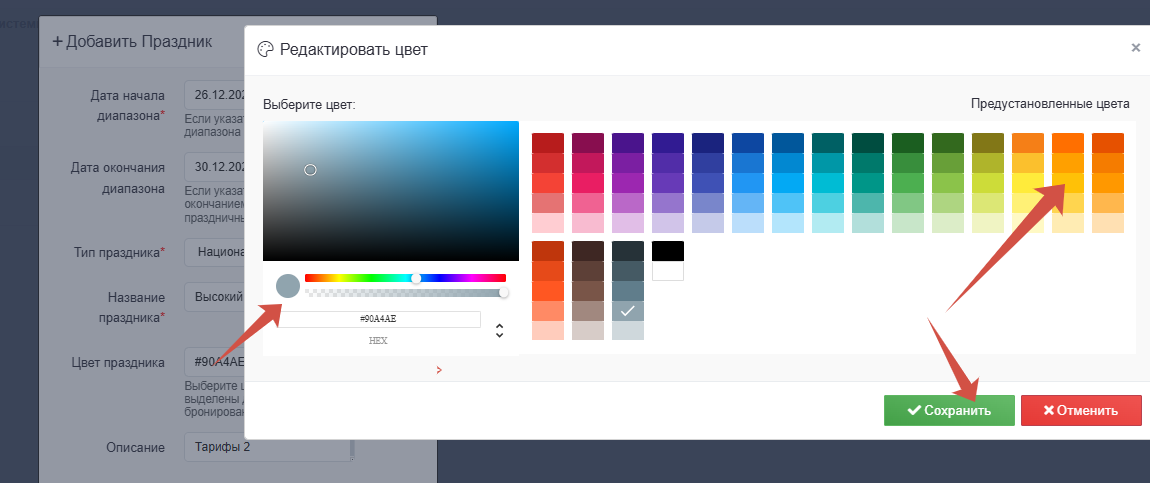The width and height of the screenshot is (1150, 483).
Task: Select the black preset color swatch
Action: pos(667,251)
